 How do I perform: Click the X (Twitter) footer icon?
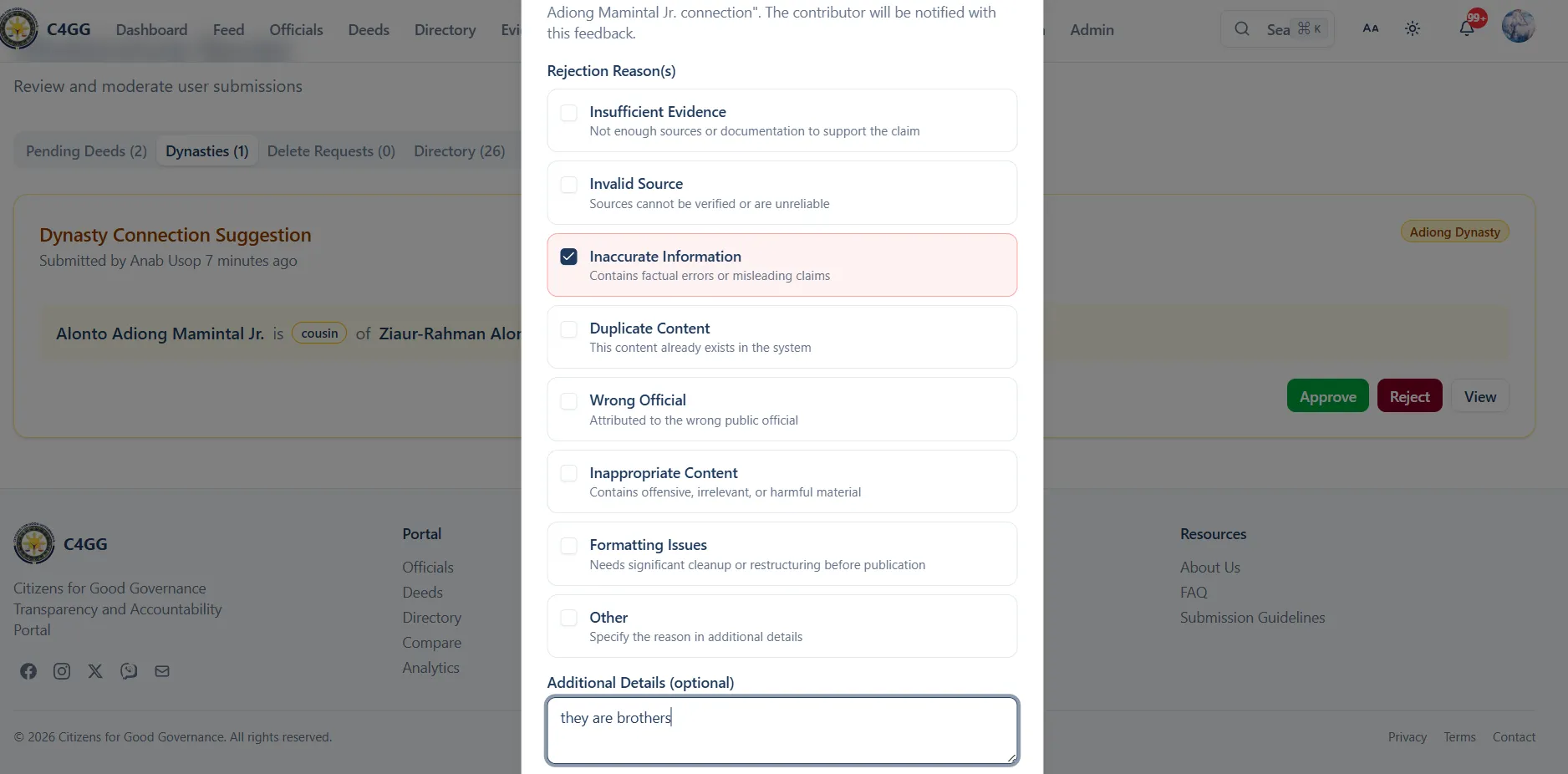[x=95, y=671]
